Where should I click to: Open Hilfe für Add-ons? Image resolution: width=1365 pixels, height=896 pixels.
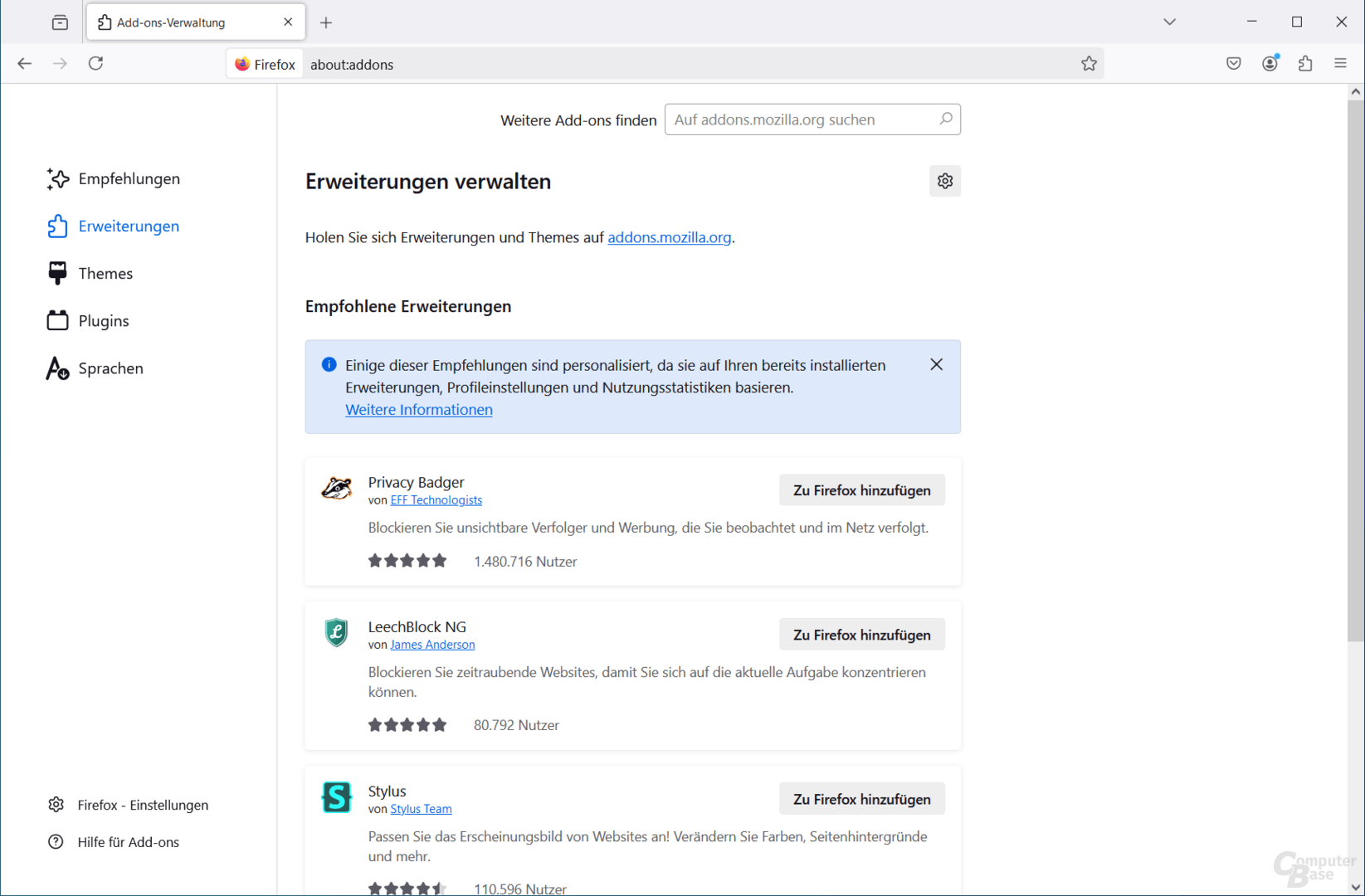click(x=114, y=842)
